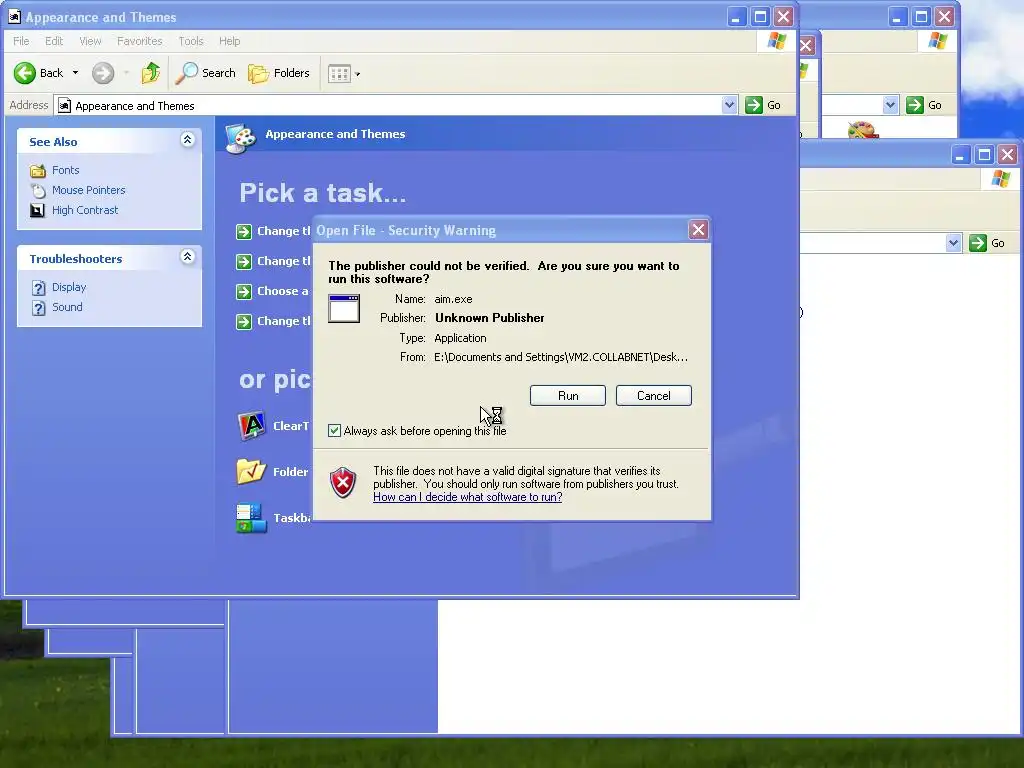Click the Display help icon

pyautogui.click(x=39, y=288)
